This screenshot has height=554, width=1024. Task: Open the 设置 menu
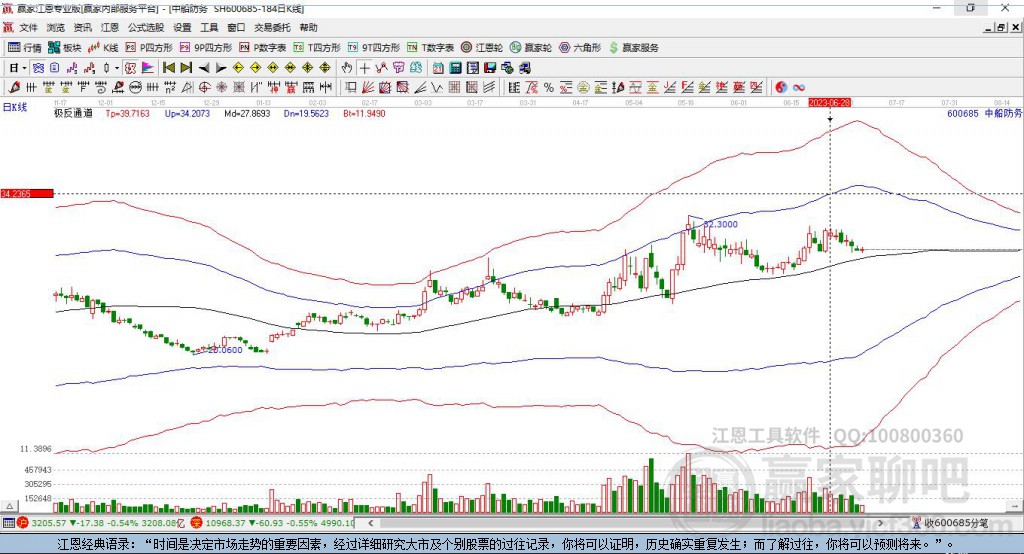(182, 27)
